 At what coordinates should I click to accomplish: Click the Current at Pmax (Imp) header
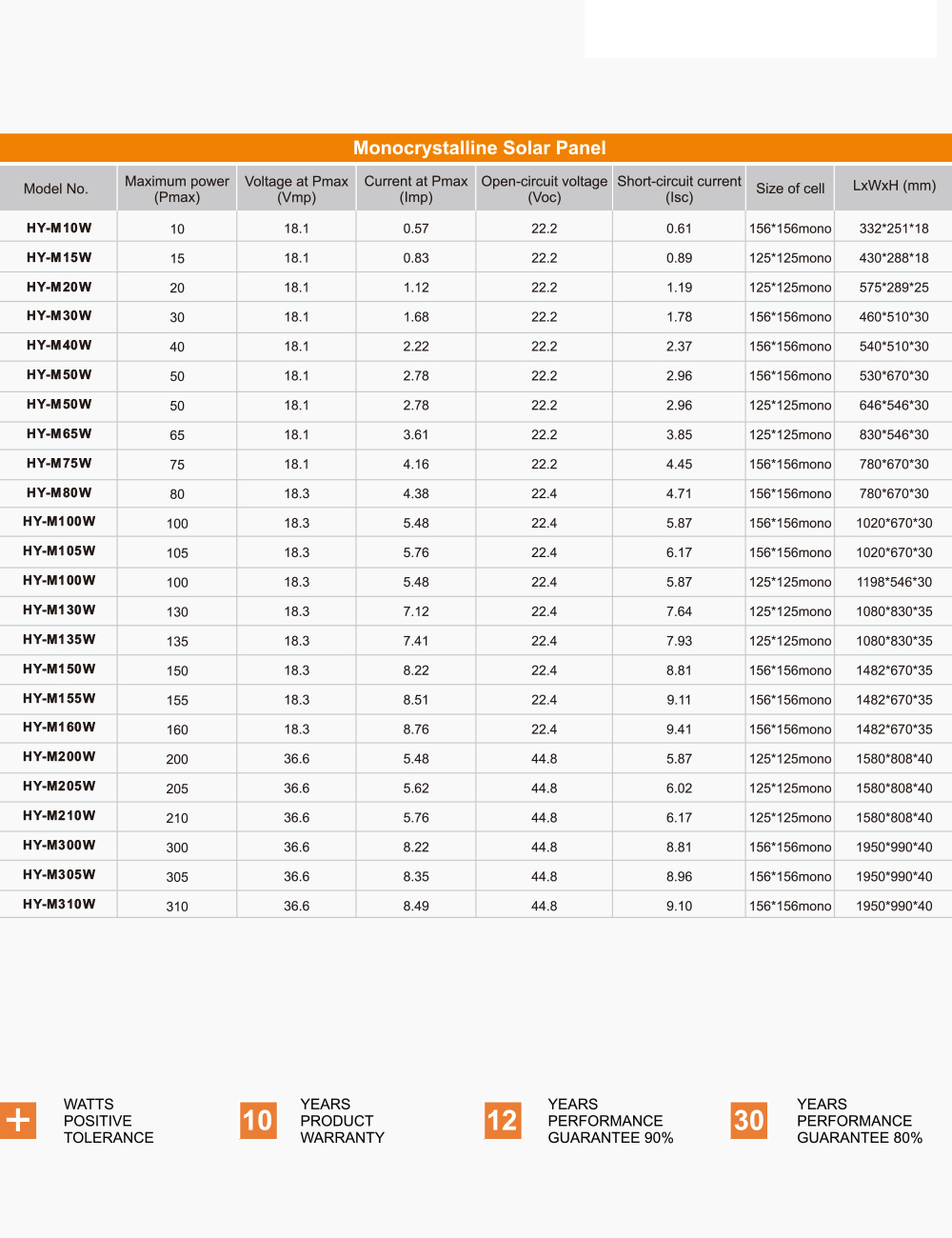tap(416, 189)
